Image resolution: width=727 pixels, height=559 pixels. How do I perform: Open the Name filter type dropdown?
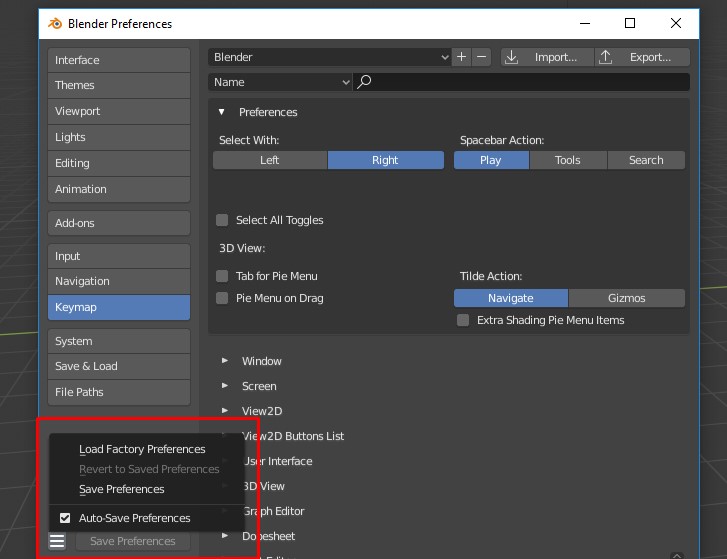pyautogui.click(x=280, y=82)
